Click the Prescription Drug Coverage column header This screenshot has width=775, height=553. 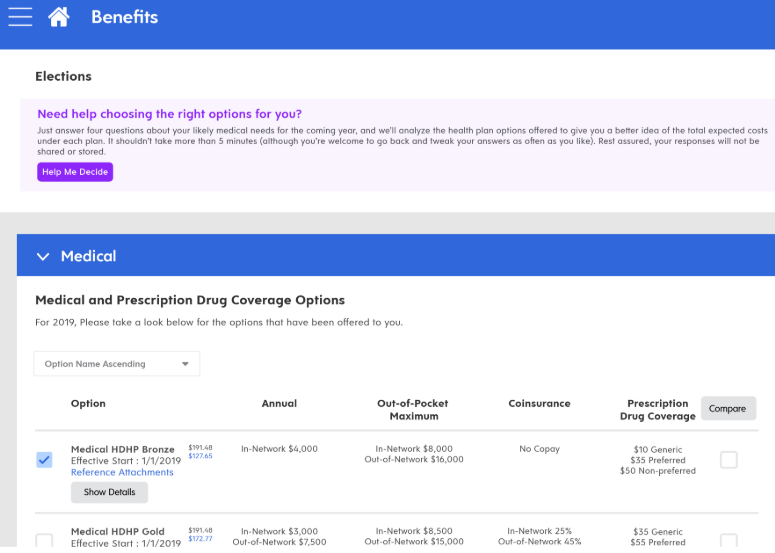(658, 410)
